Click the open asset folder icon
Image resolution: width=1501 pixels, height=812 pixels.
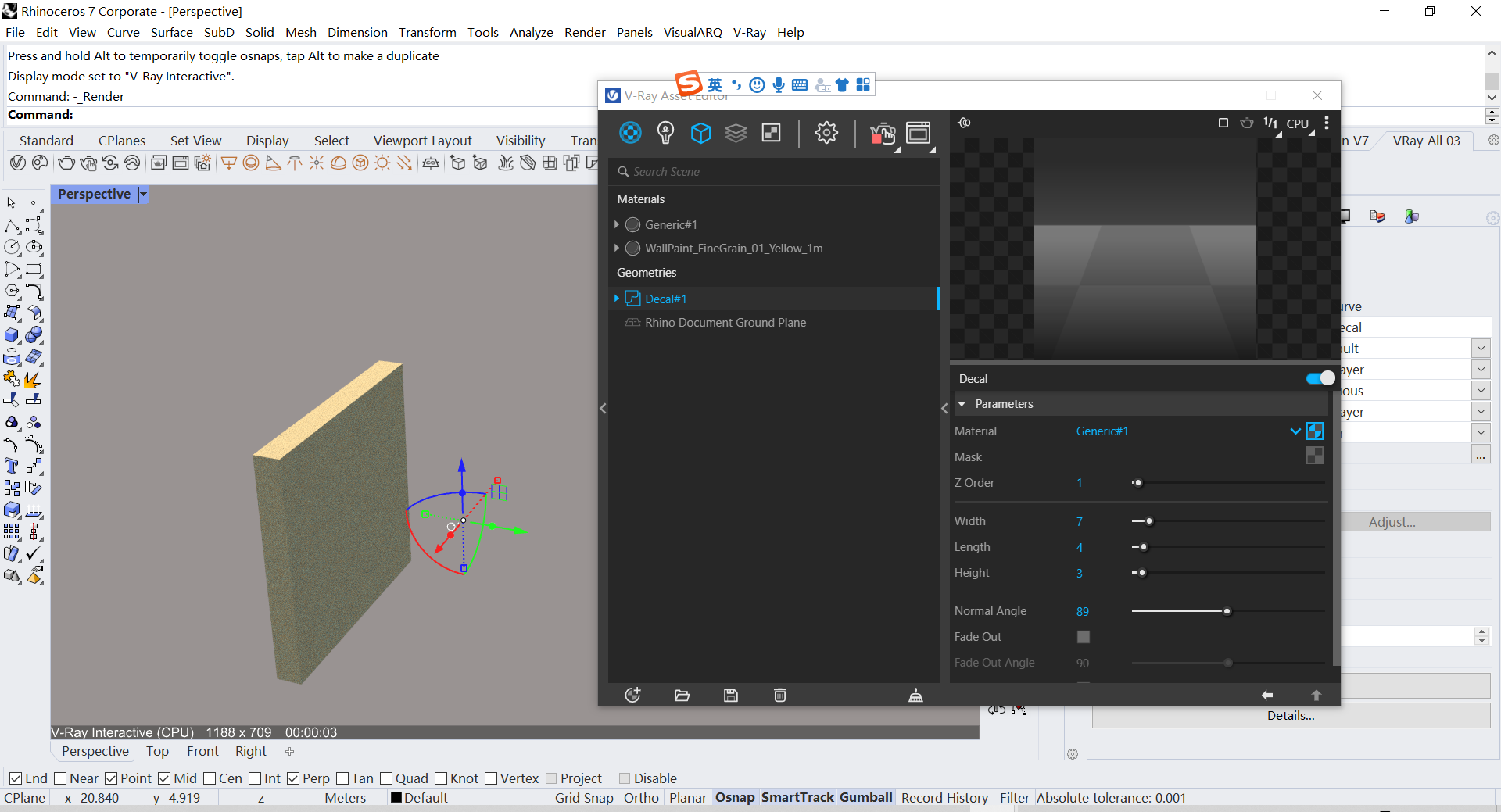click(682, 695)
